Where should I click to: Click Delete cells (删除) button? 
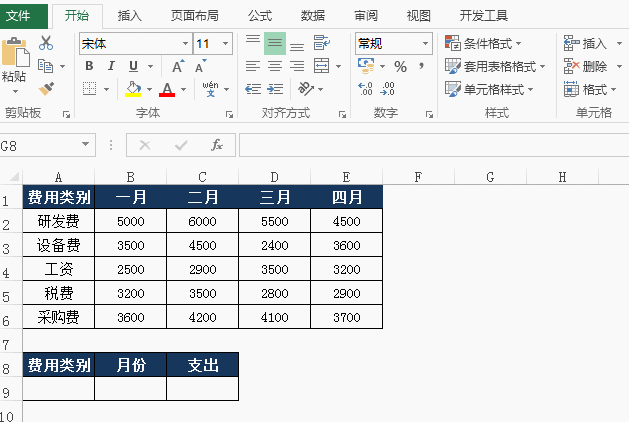point(586,67)
